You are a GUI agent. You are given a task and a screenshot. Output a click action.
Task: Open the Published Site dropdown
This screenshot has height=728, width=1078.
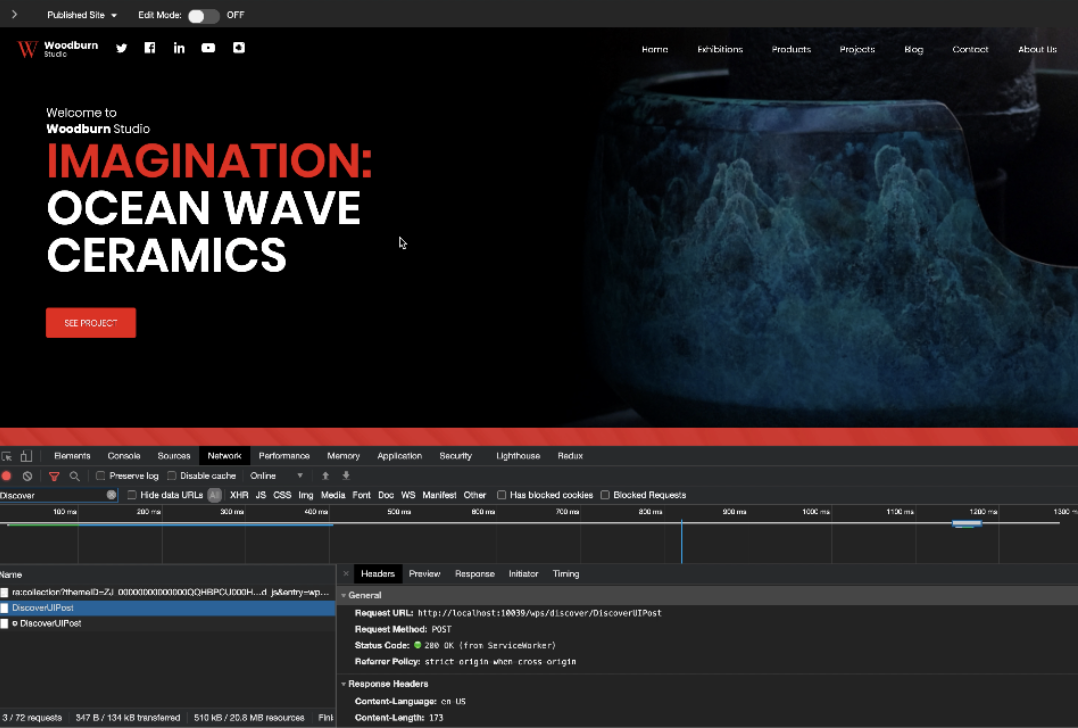(x=82, y=15)
